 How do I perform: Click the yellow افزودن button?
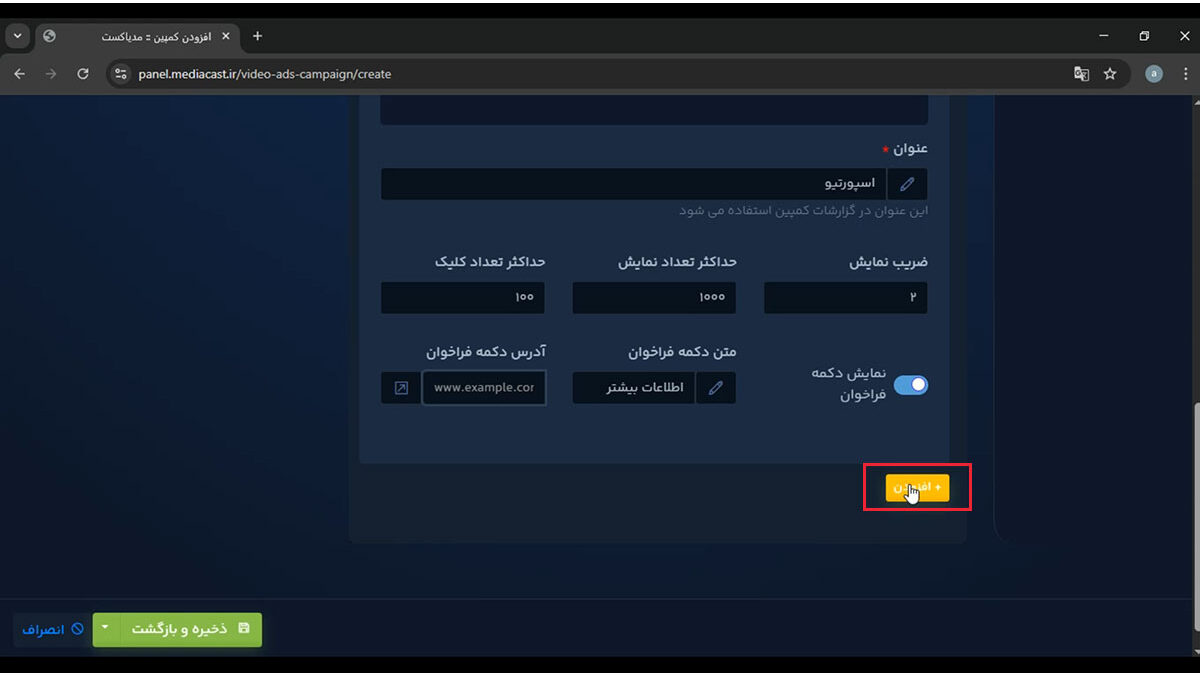point(917,487)
